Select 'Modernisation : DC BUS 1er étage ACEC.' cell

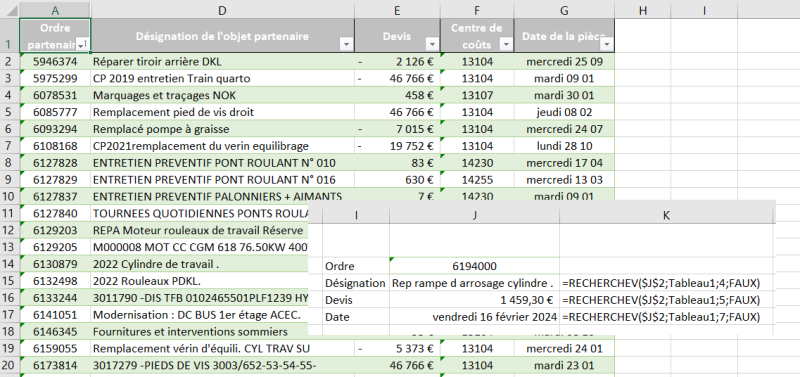[x=200, y=315]
